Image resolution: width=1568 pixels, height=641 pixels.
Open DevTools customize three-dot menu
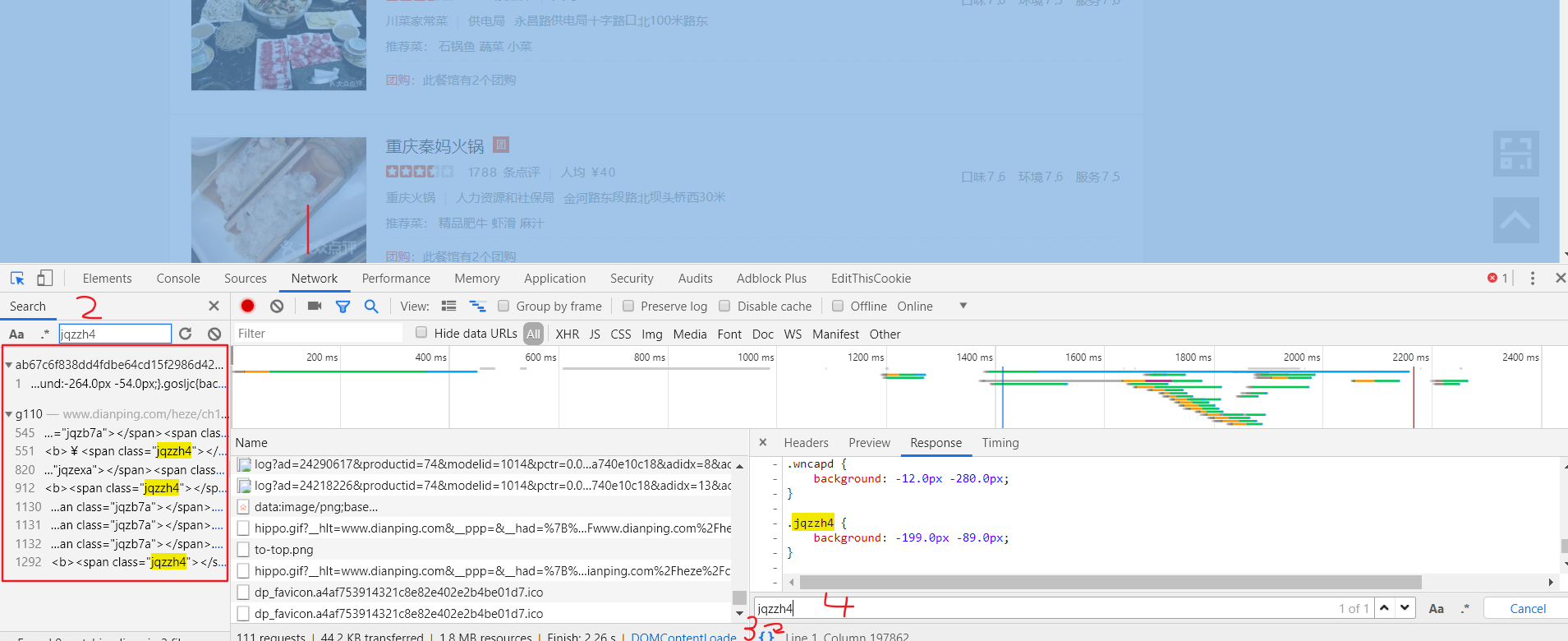click(1533, 279)
